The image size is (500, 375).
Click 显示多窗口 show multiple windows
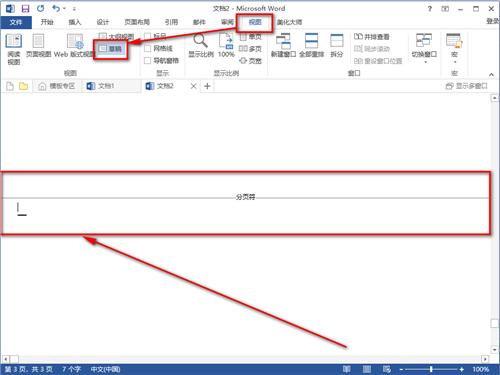(x=466, y=86)
